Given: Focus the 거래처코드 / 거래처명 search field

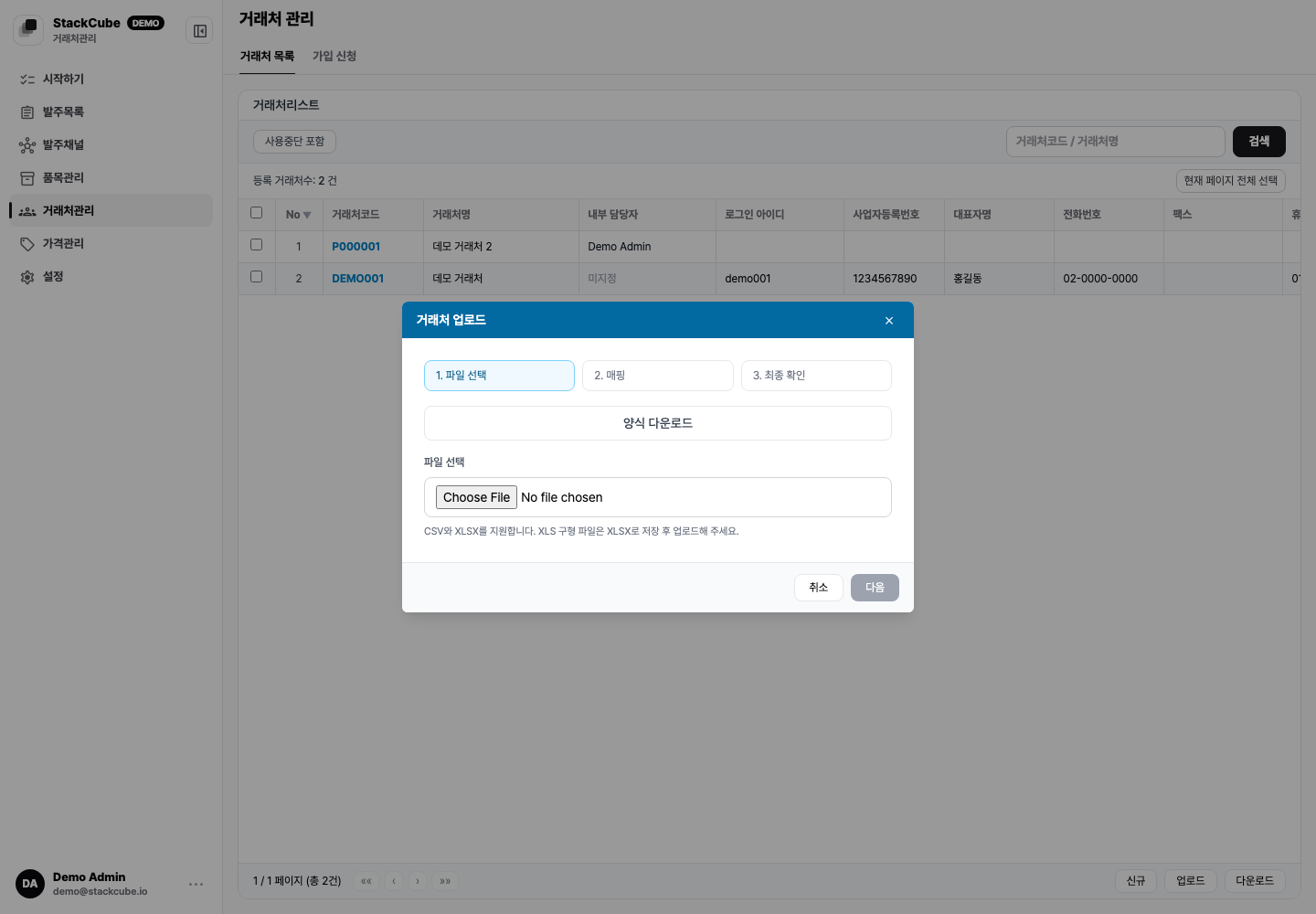Looking at the screenshot, I should tap(1116, 142).
